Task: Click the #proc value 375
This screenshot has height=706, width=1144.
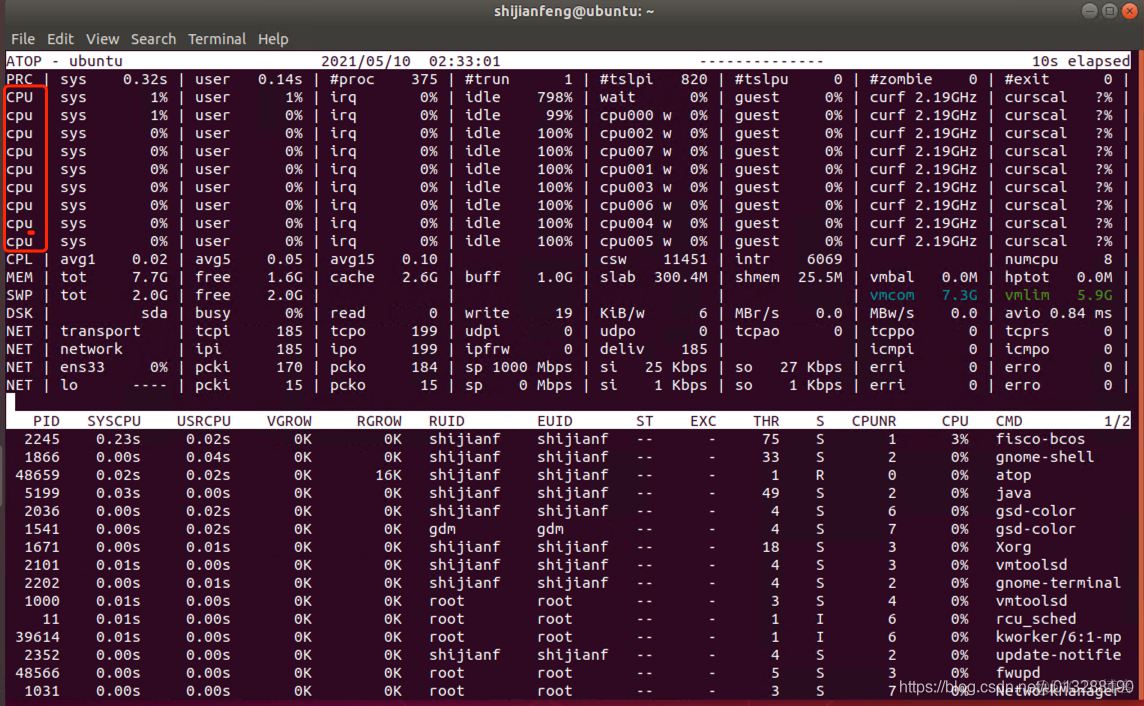Action: pyautogui.click(x=424, y=79)
